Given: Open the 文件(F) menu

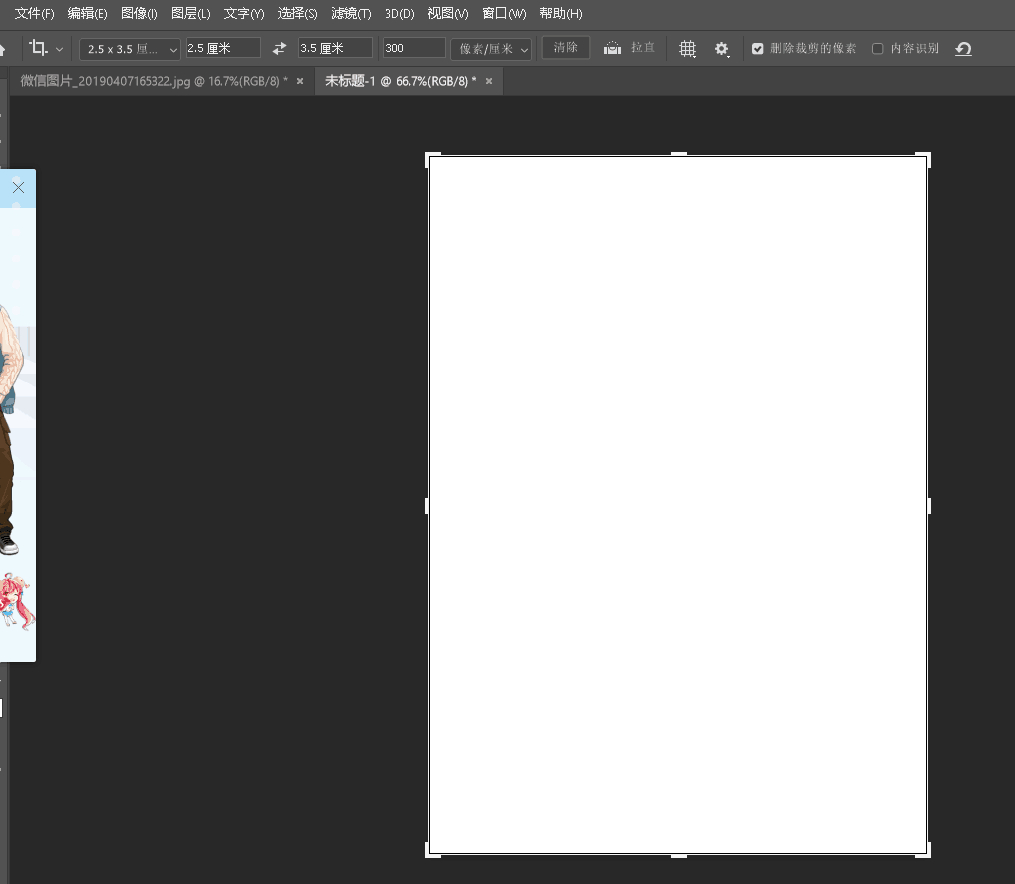Looking at the screenshot, I should (34, 13).
